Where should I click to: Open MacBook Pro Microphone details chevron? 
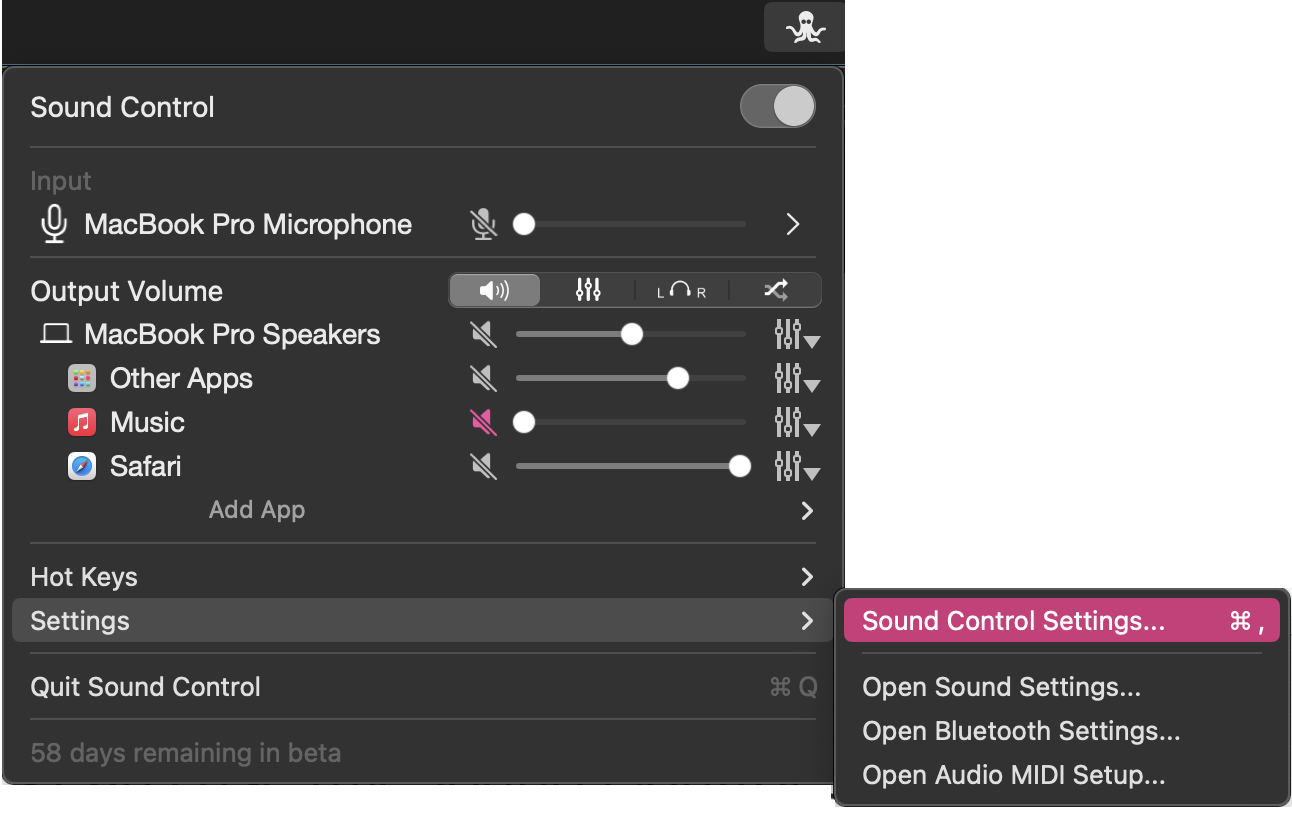792,224
